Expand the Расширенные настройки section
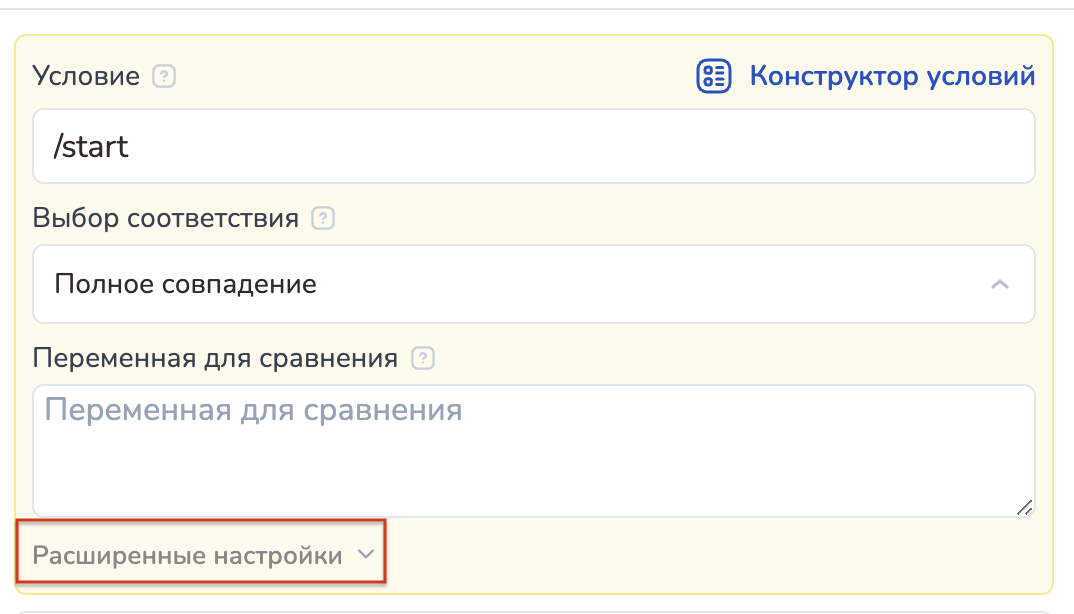The height and width of the screenshot is (614, 1074). pyautogui.click(x=188, y=556)
